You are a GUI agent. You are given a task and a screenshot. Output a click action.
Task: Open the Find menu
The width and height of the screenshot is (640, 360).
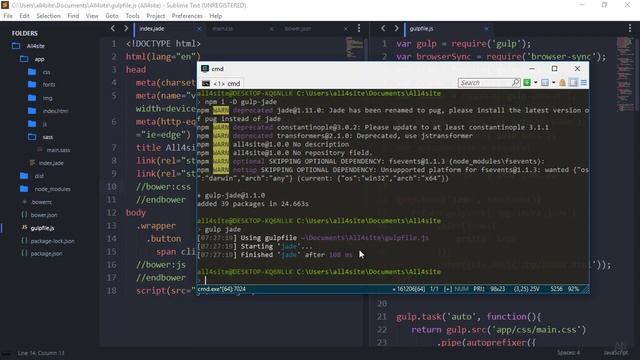coord(73,16)
